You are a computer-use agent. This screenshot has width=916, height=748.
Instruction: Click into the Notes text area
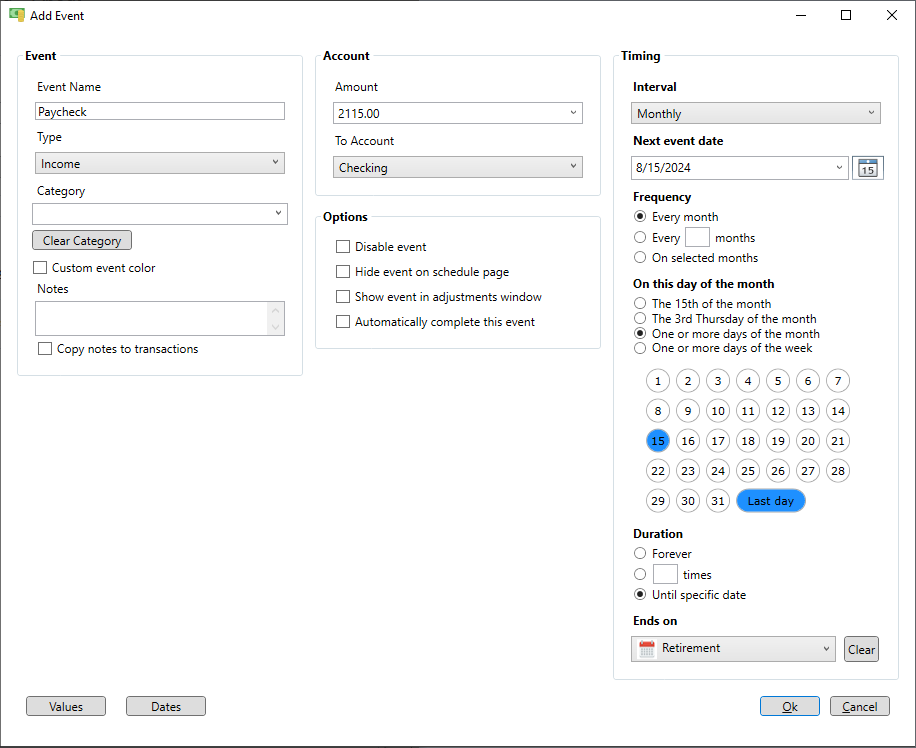[x=151, y=318]
